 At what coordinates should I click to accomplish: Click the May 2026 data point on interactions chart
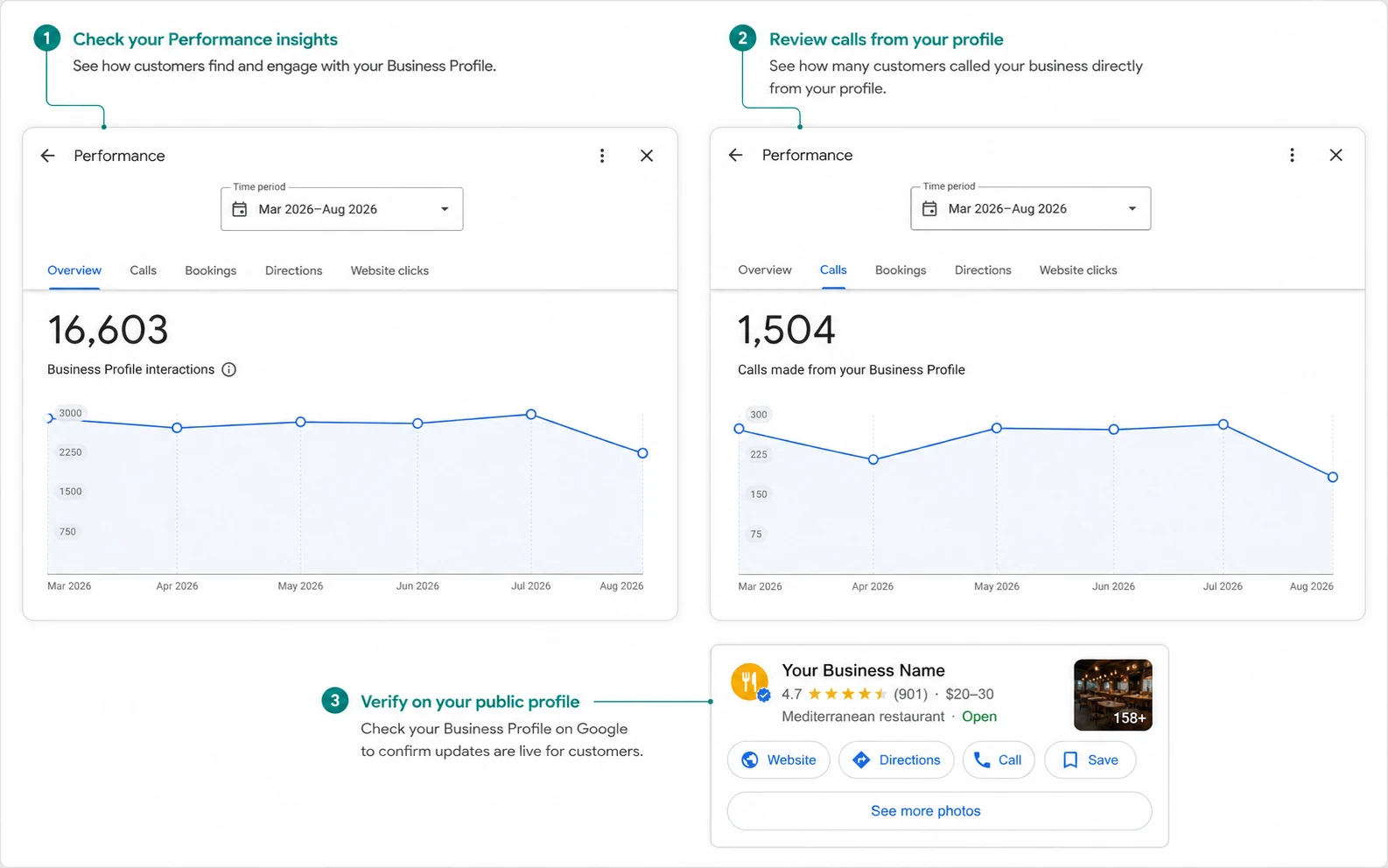point(300,422)
